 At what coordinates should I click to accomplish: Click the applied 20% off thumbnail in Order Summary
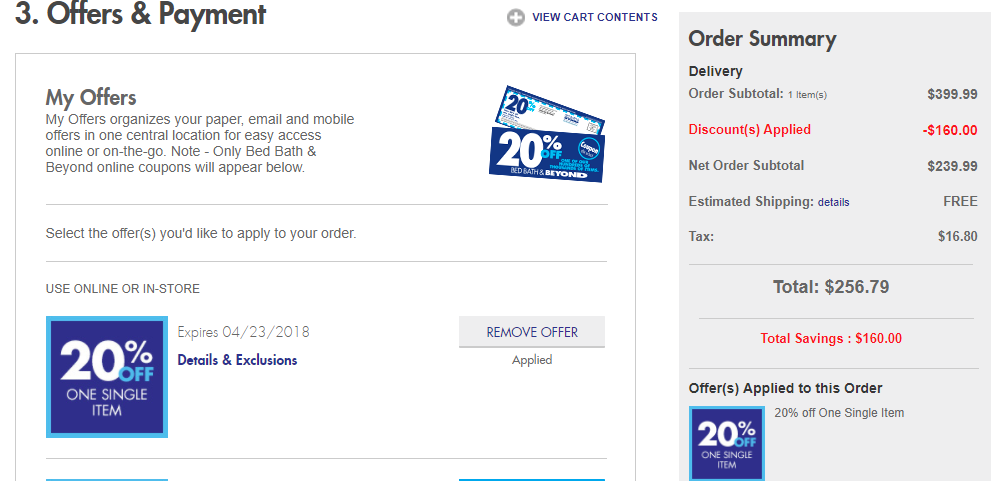tap(727, 443)
